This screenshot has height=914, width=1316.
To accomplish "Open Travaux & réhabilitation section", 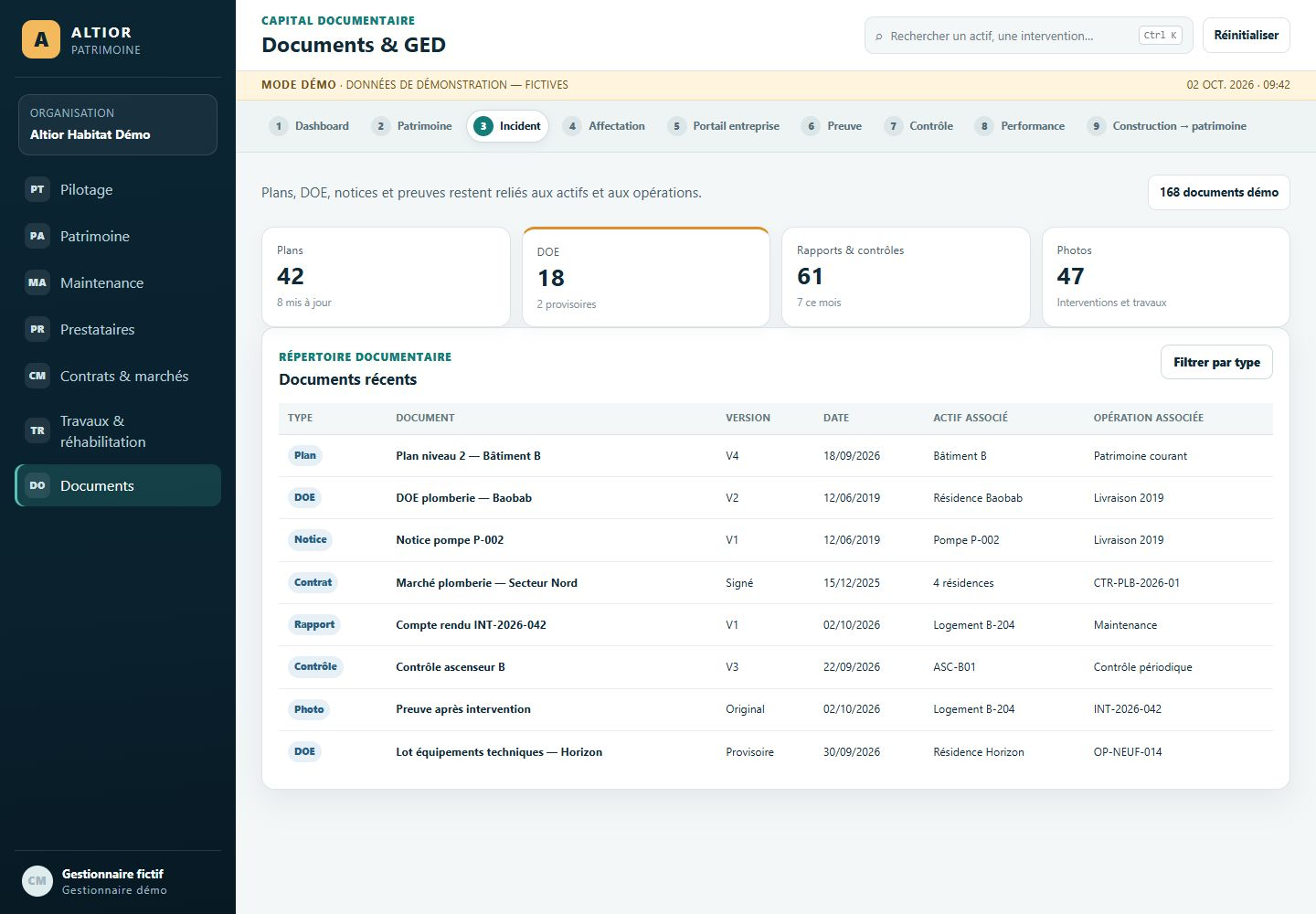I will coord(118,430).
